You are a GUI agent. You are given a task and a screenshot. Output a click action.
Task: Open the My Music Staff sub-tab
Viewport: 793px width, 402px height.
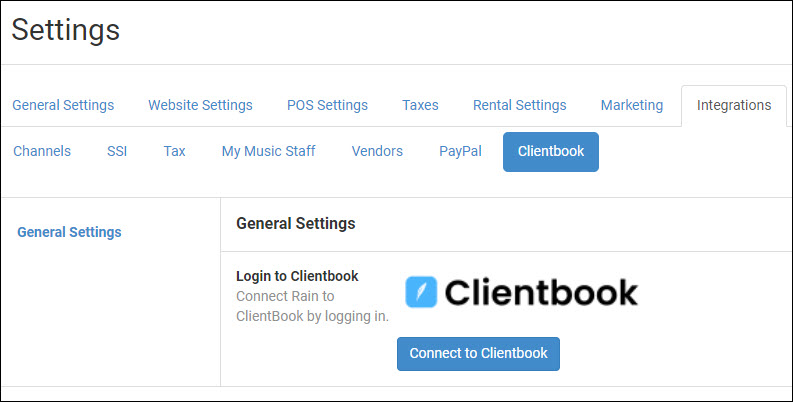[x=269, y=151]
